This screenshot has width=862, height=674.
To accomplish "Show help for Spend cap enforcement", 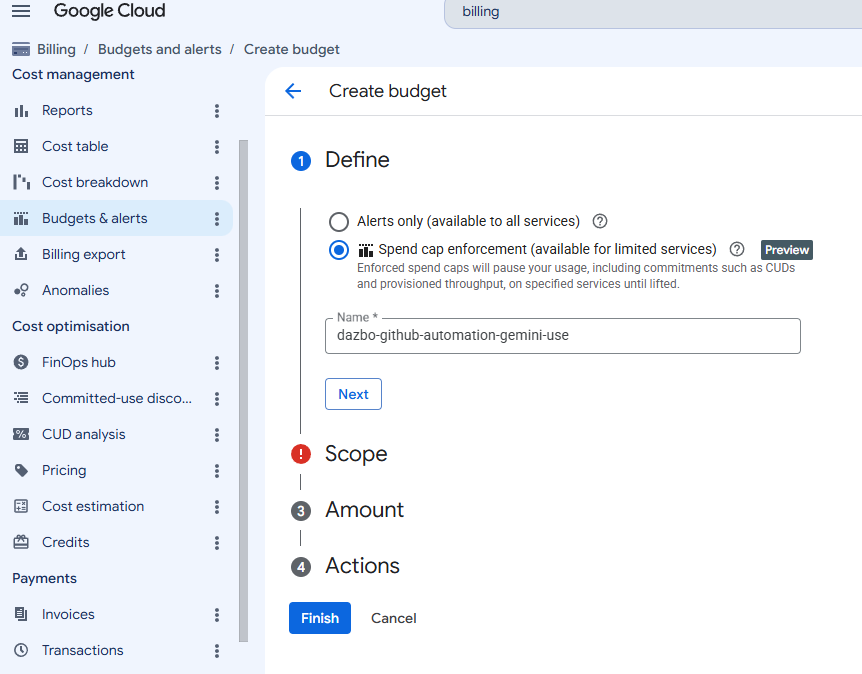I will tap(737, 250).
